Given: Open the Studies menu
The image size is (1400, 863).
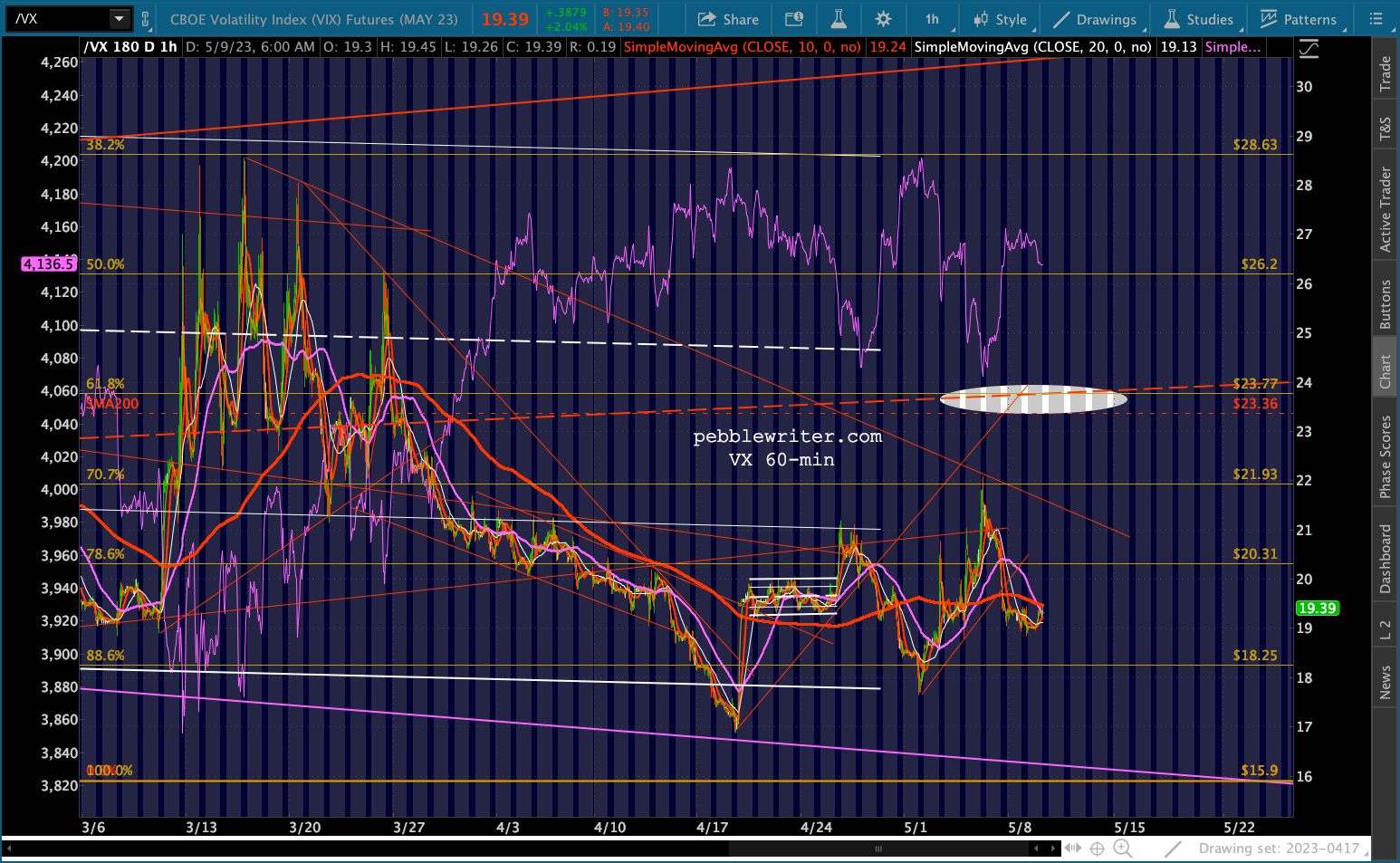Looking at the screenshot, I should pos(1198,19).
